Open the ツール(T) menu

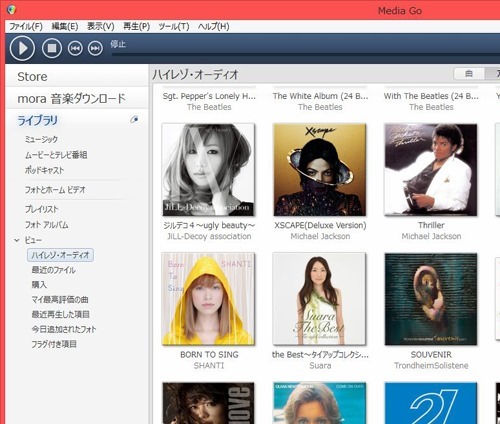[x=174, y=26]
